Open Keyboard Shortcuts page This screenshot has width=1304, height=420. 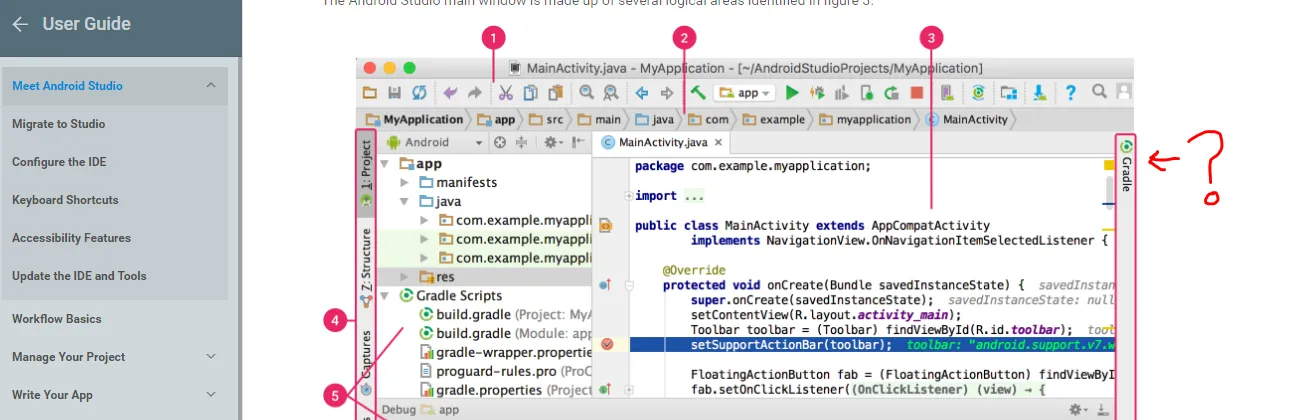click(x=65, y=200)
